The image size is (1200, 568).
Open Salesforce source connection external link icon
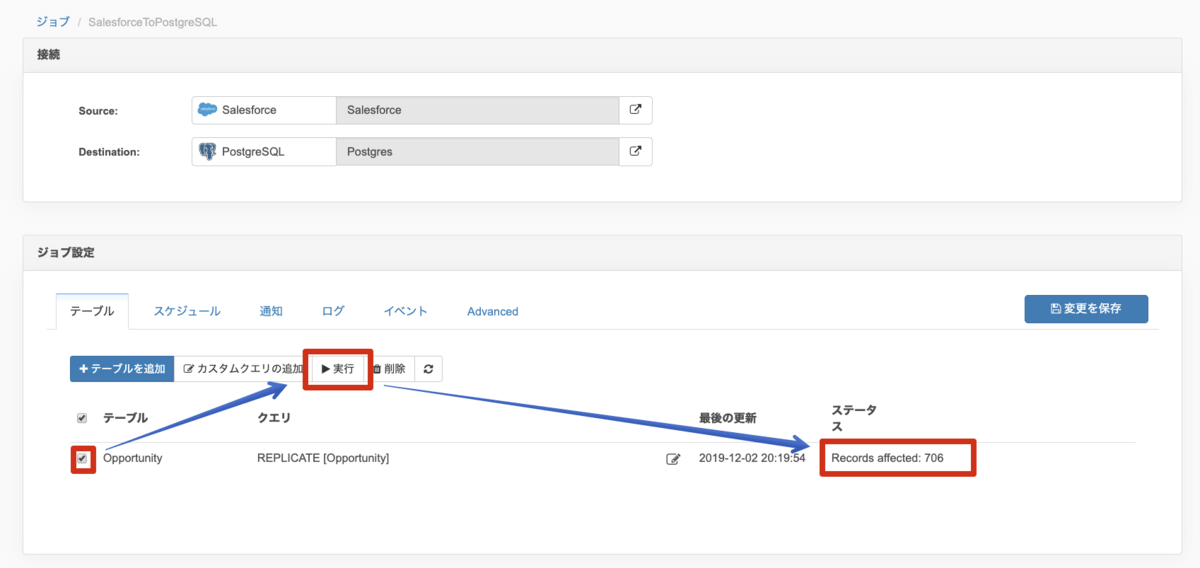[635, 110]
